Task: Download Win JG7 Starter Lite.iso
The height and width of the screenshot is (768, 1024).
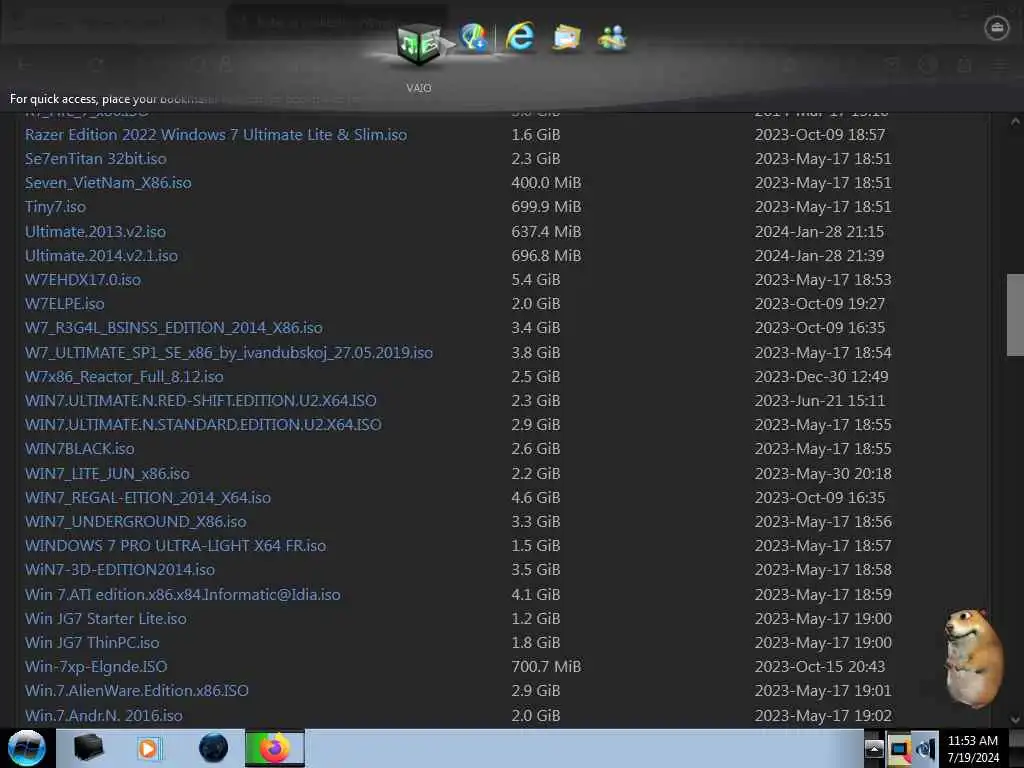Action: 106,618
